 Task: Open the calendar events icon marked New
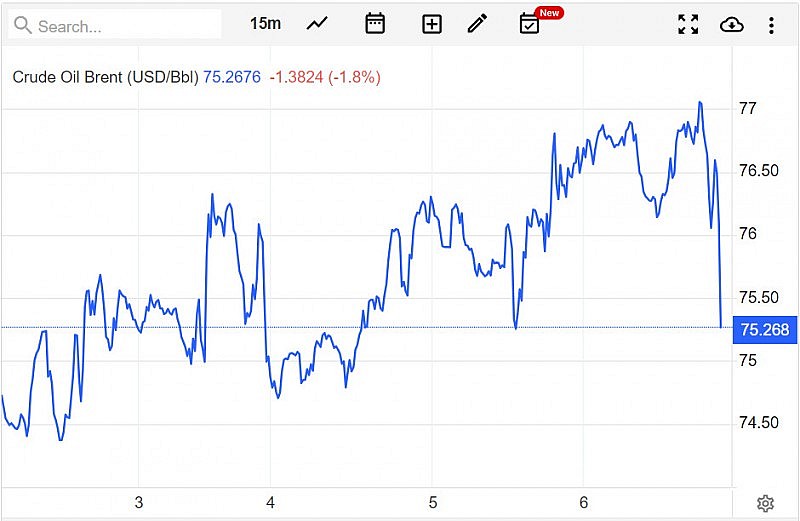click(x=529, y=24)
